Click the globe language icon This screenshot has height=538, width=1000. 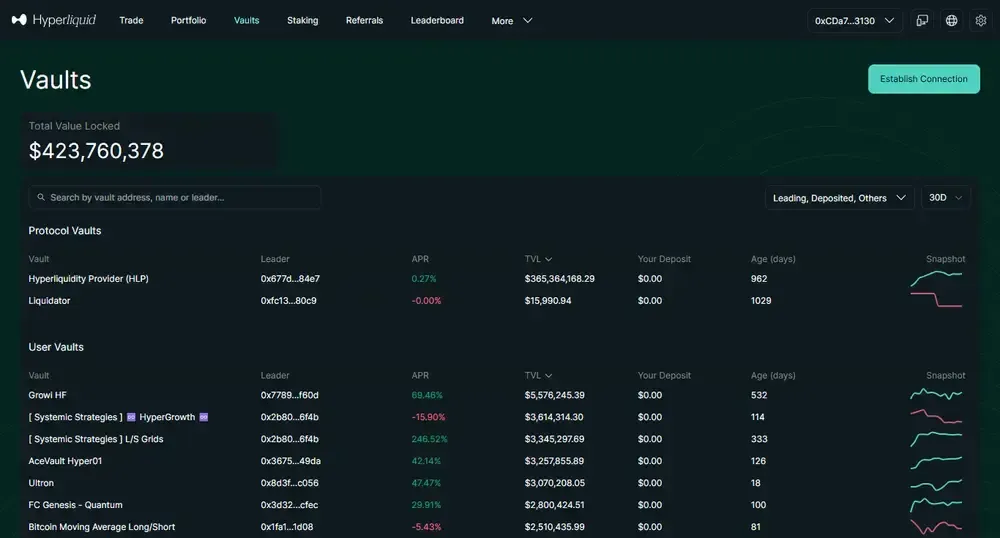951,20
